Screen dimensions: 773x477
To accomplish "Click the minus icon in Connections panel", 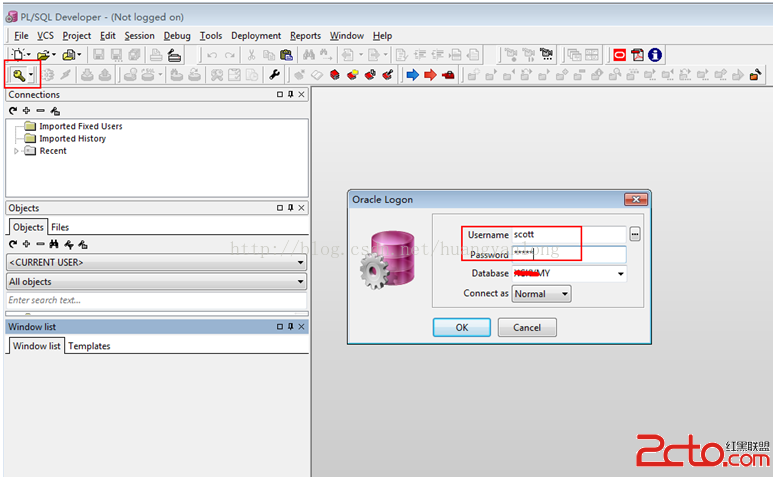I will 40,111.
